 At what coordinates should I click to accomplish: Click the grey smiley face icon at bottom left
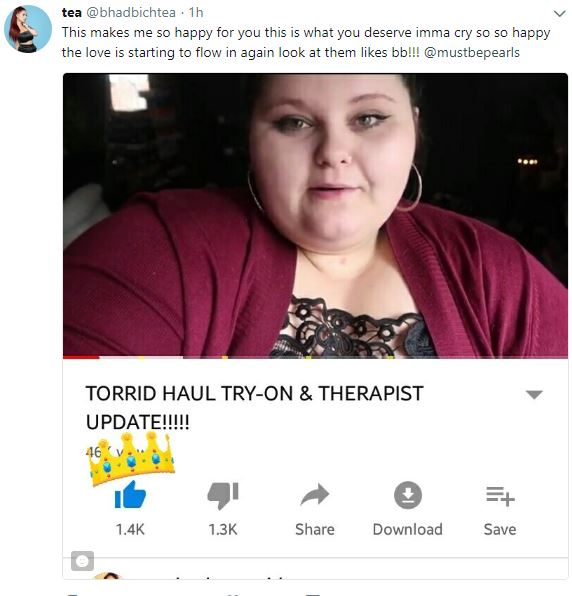[x=82, y=561]
